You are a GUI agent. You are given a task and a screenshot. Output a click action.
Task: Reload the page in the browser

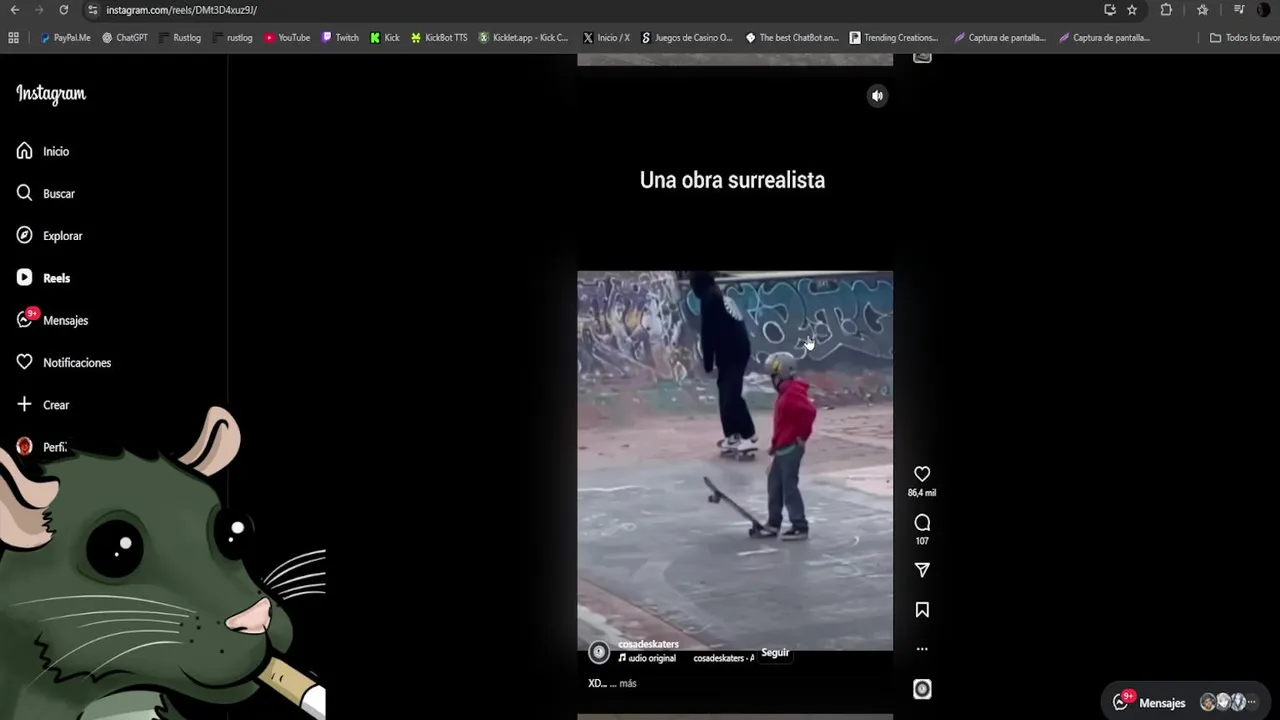point(63,10)
